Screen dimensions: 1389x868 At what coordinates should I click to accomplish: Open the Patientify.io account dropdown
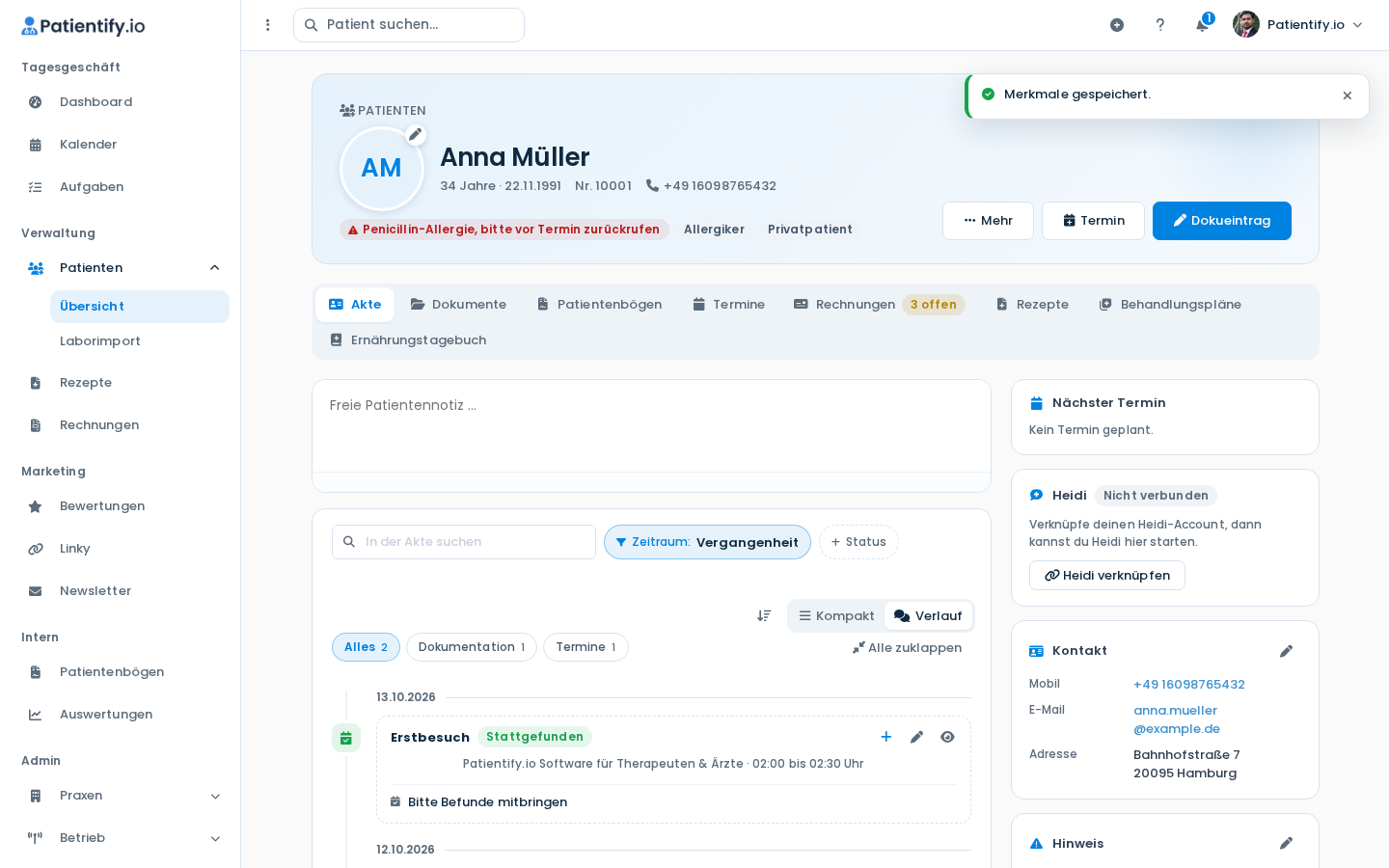click(x=1298, y=25)
